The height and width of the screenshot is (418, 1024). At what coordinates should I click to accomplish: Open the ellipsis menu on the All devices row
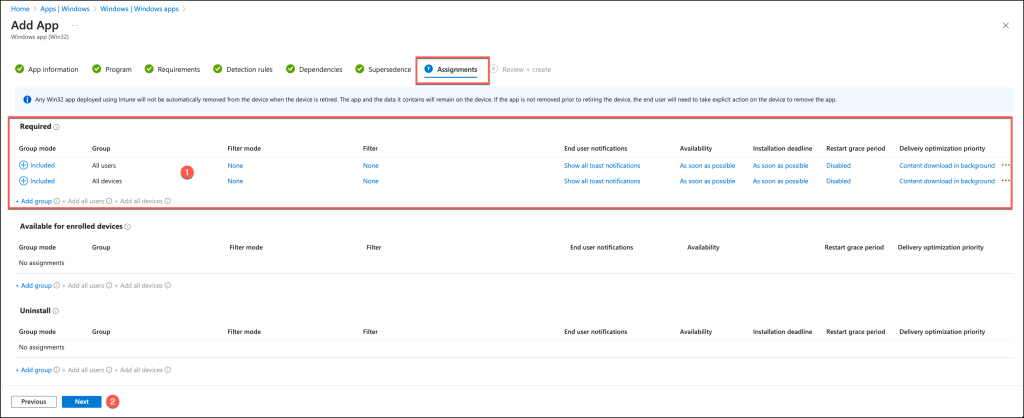coord(1005,181)
